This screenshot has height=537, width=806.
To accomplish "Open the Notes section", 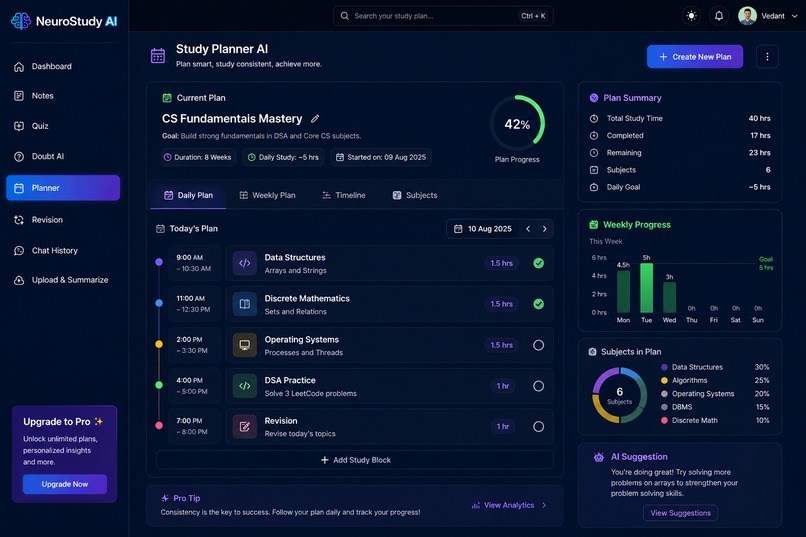I will 63,96.
